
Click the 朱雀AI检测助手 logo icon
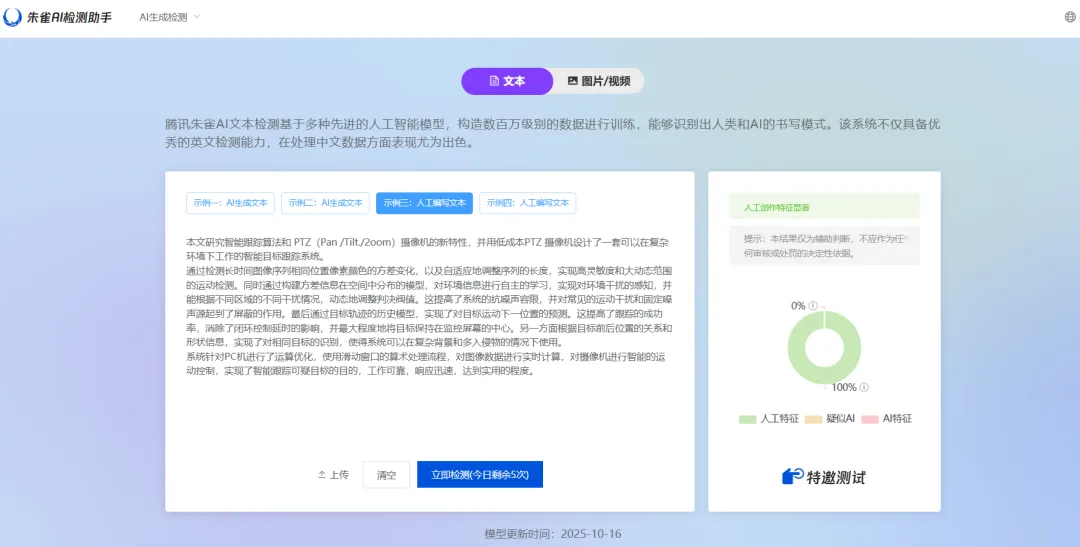click(12, 17)
